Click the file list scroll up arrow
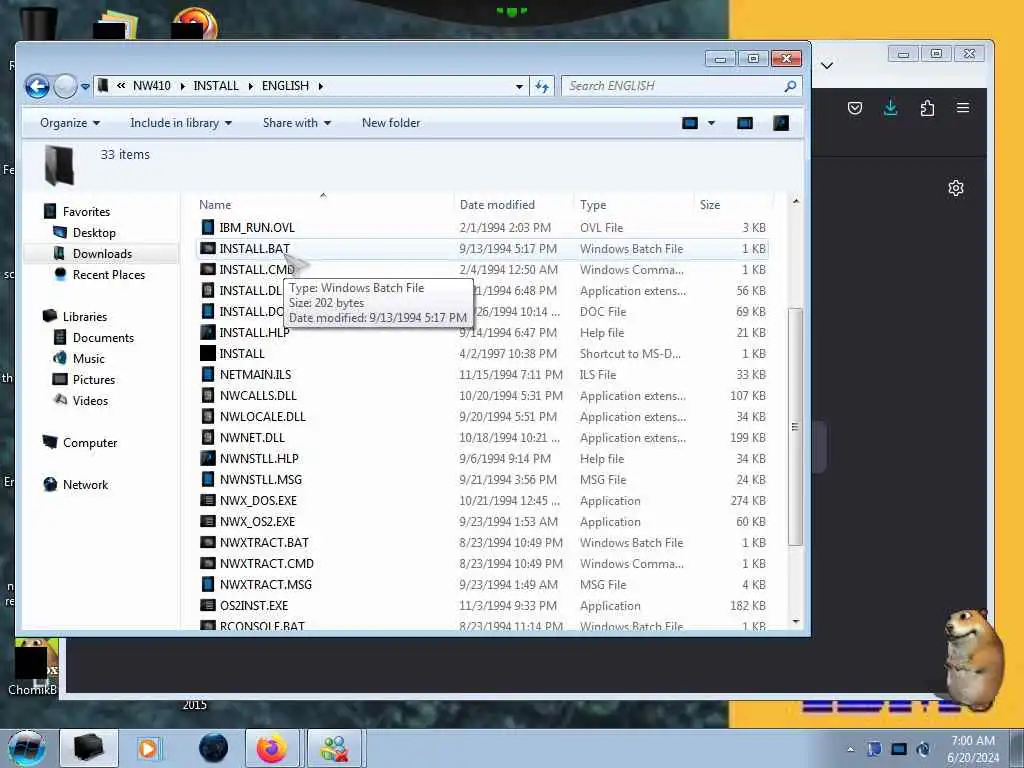The image size is (1024, 768). point(795,202)
